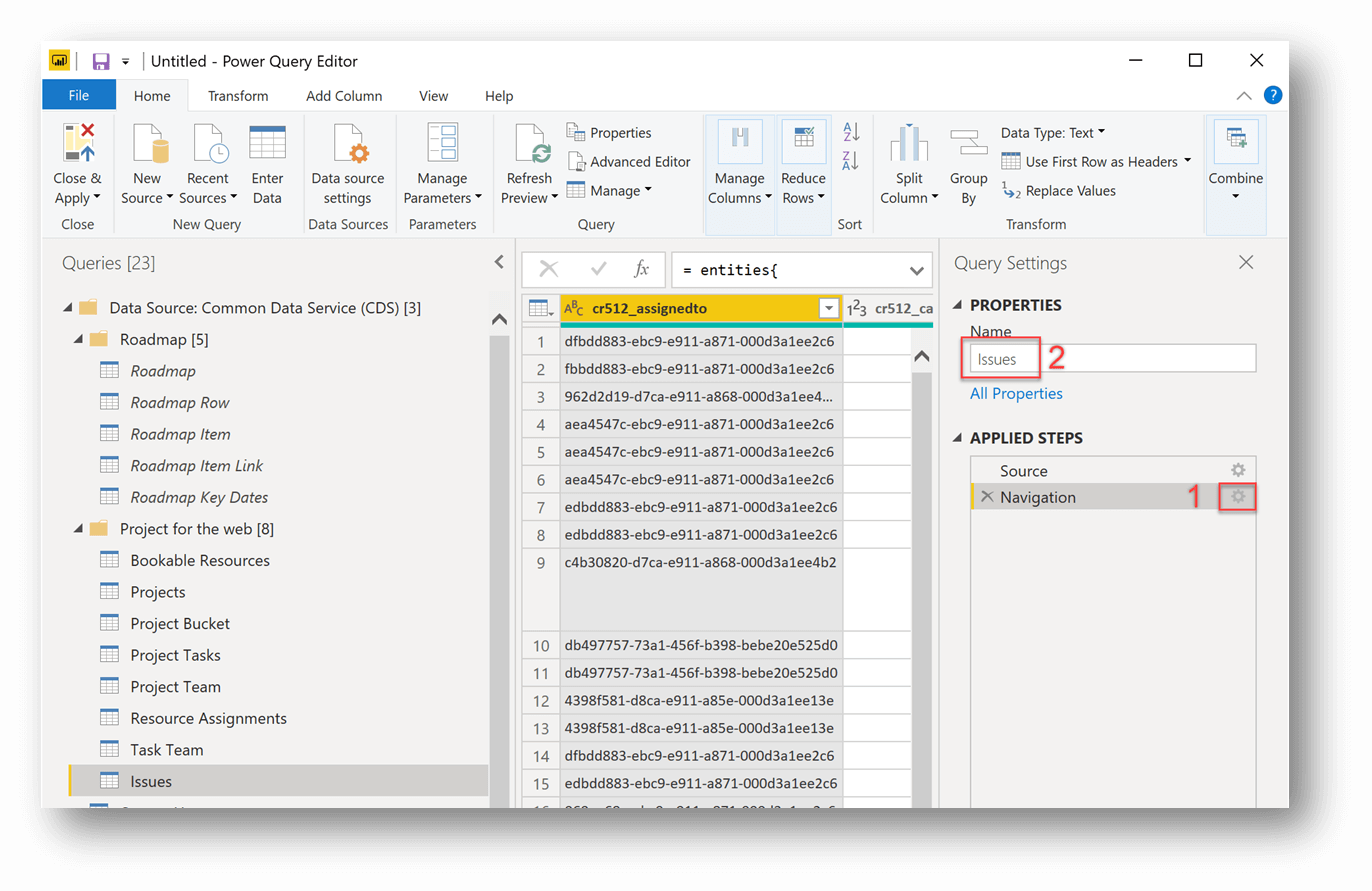Open All Properties link
Viewport: 1372px width, 891px height.
coord(1016,394)
